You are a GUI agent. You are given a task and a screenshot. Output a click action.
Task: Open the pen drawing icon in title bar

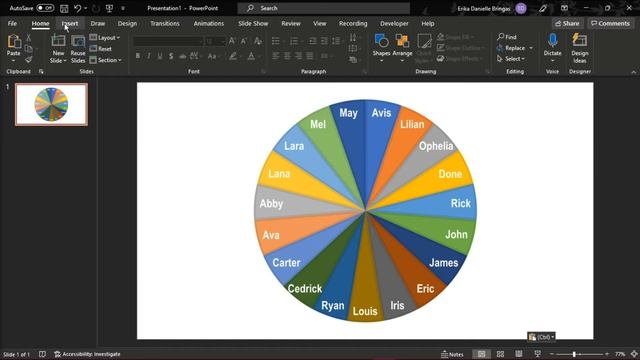tap(543, 8)
